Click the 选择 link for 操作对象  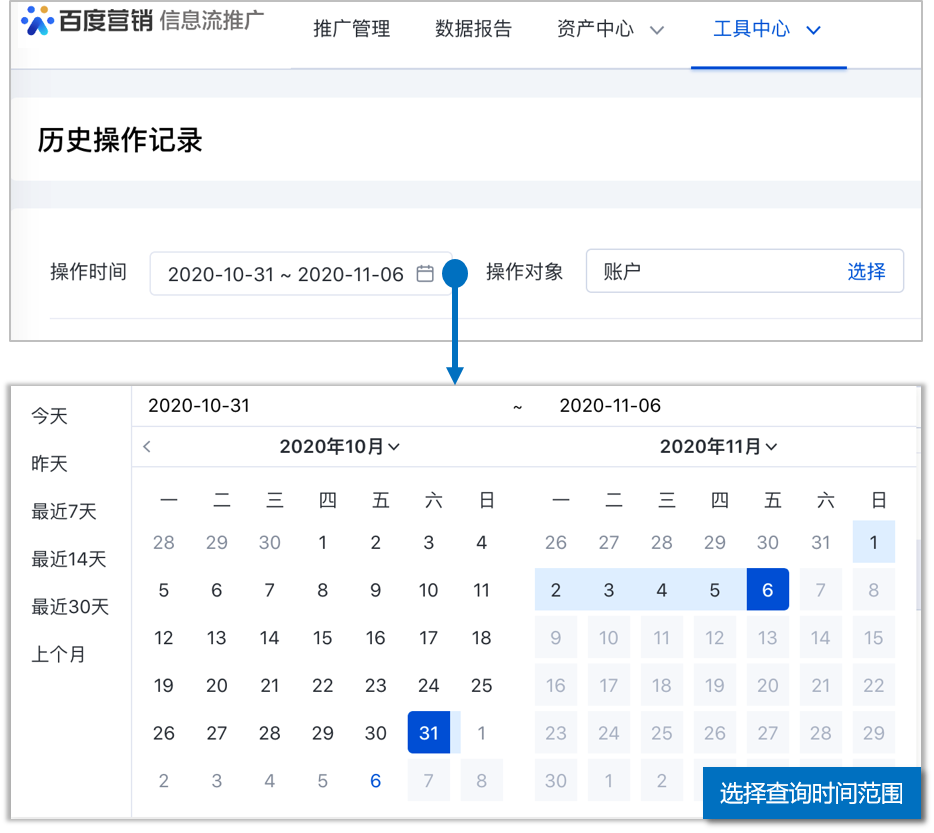(866, 271)
